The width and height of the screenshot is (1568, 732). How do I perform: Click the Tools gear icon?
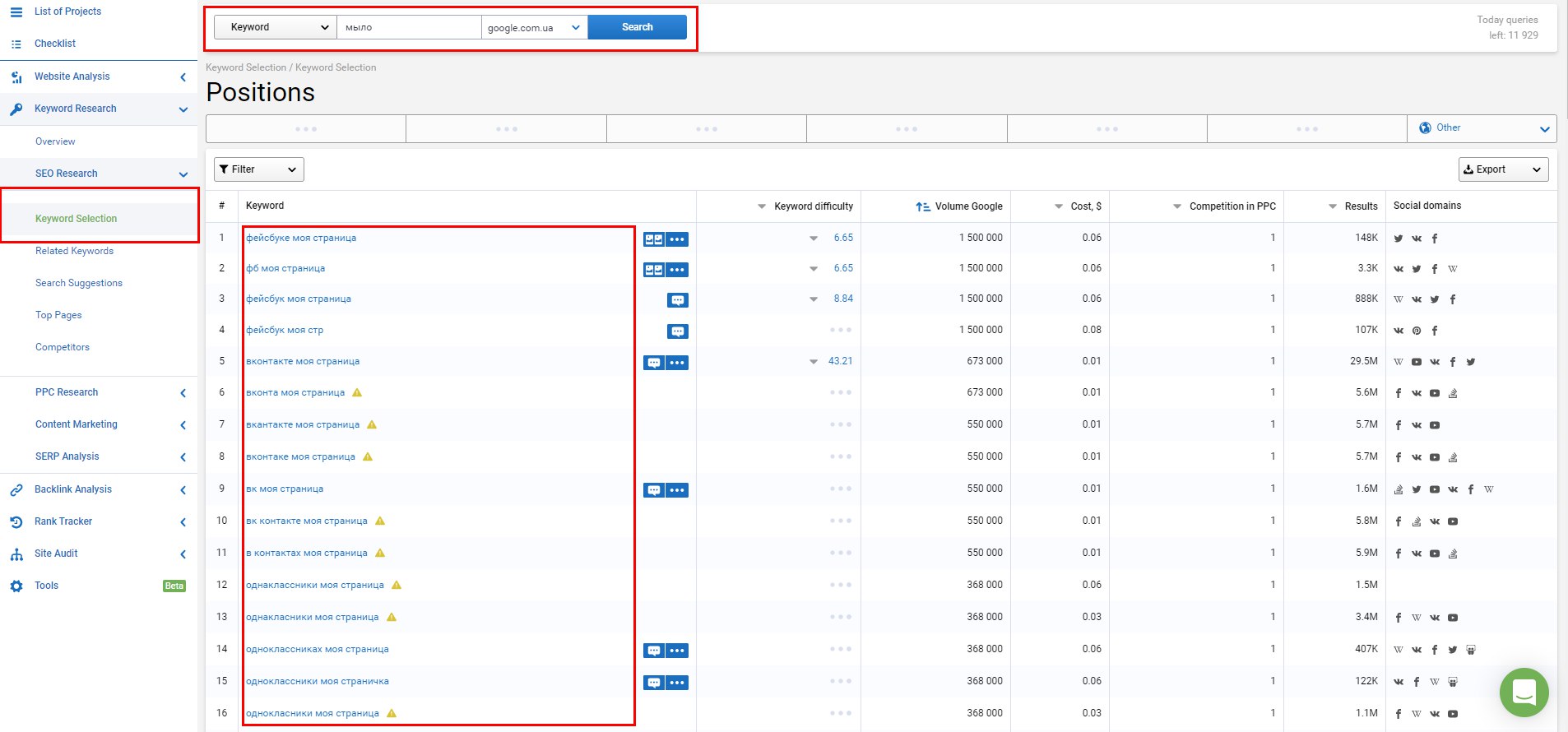point(16,586)
